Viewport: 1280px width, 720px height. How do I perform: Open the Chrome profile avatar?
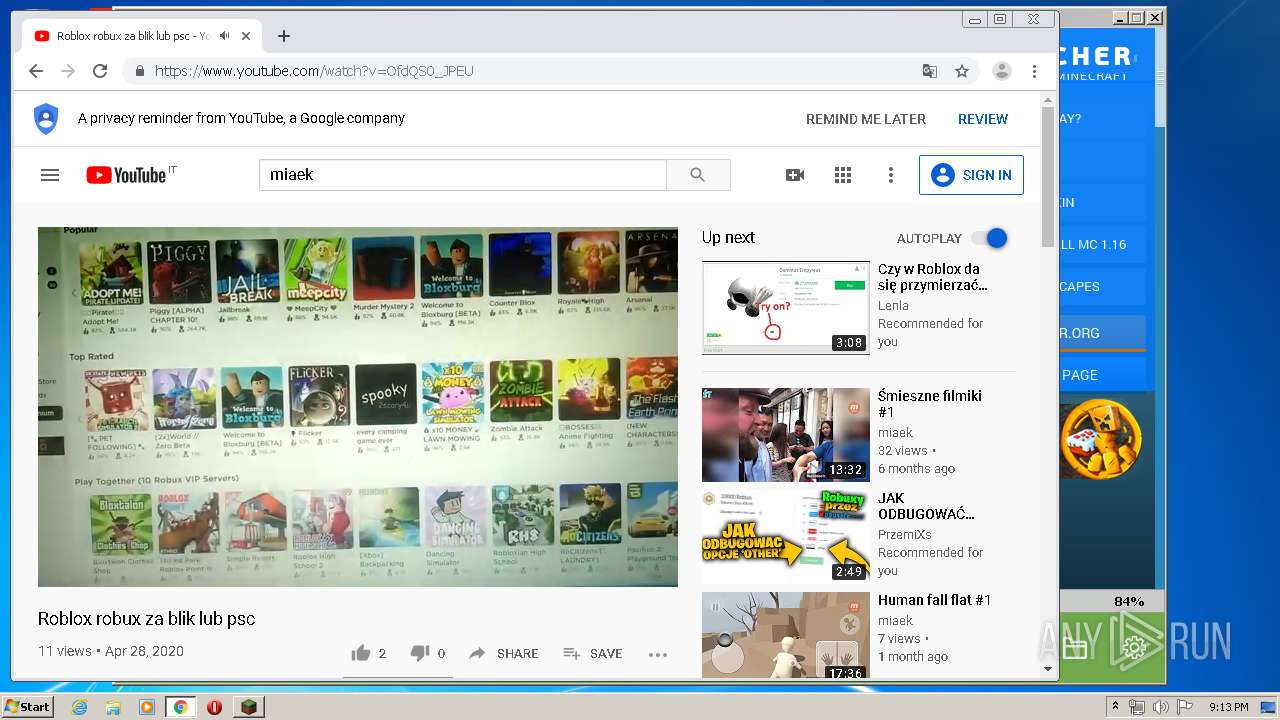click(x=1001, y=71)
